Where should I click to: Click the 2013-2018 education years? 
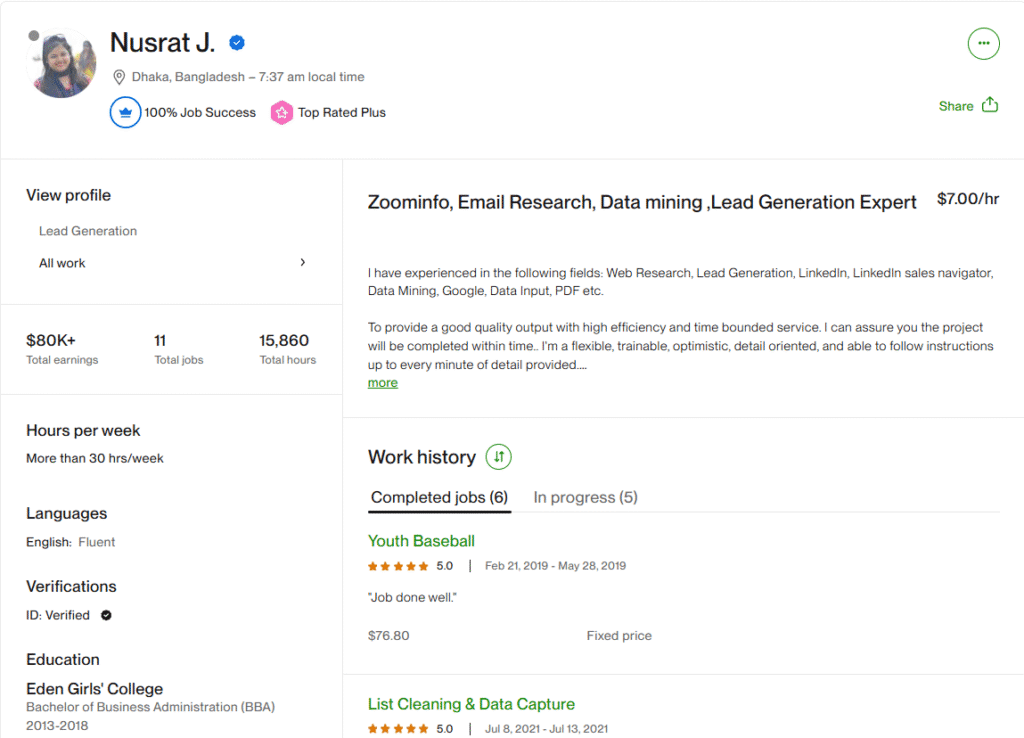[57, 726]
